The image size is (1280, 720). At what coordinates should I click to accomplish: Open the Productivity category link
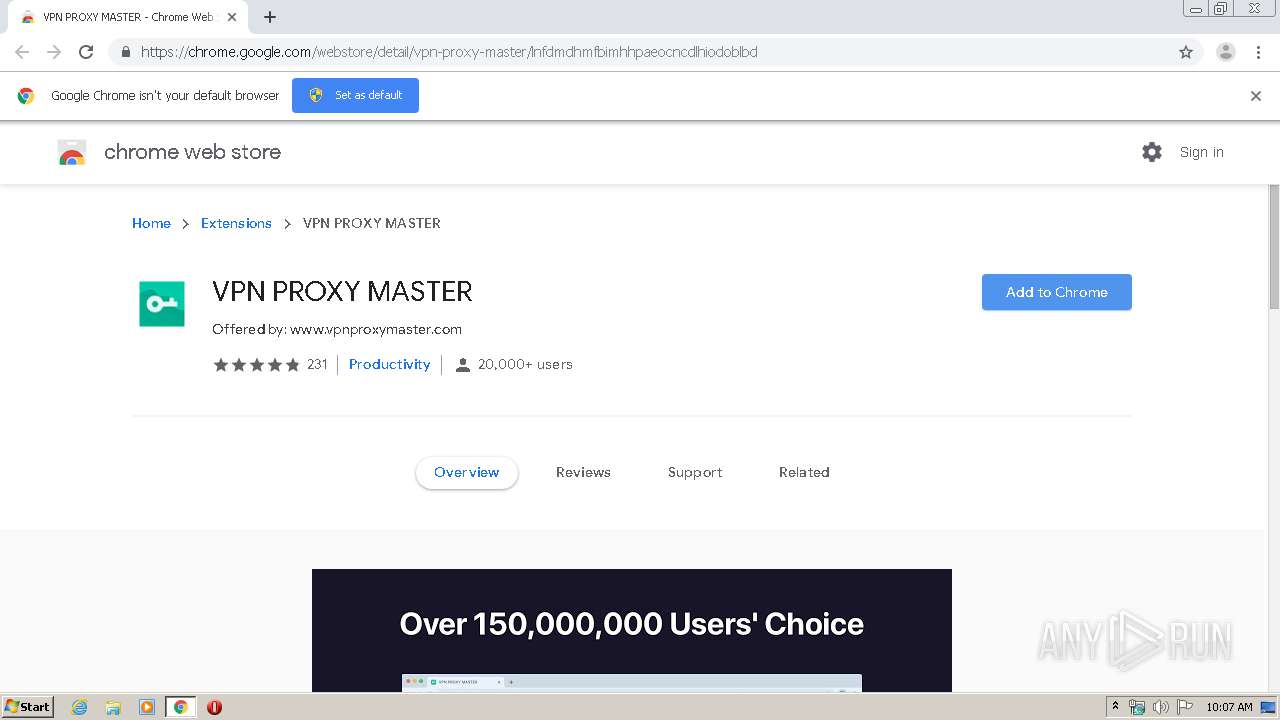pyautogui.click(x=389, y=364)
